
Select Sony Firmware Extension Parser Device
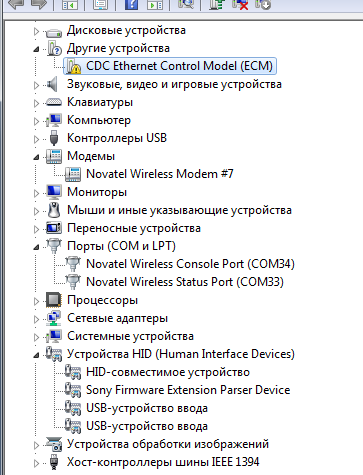coord(188,390)
